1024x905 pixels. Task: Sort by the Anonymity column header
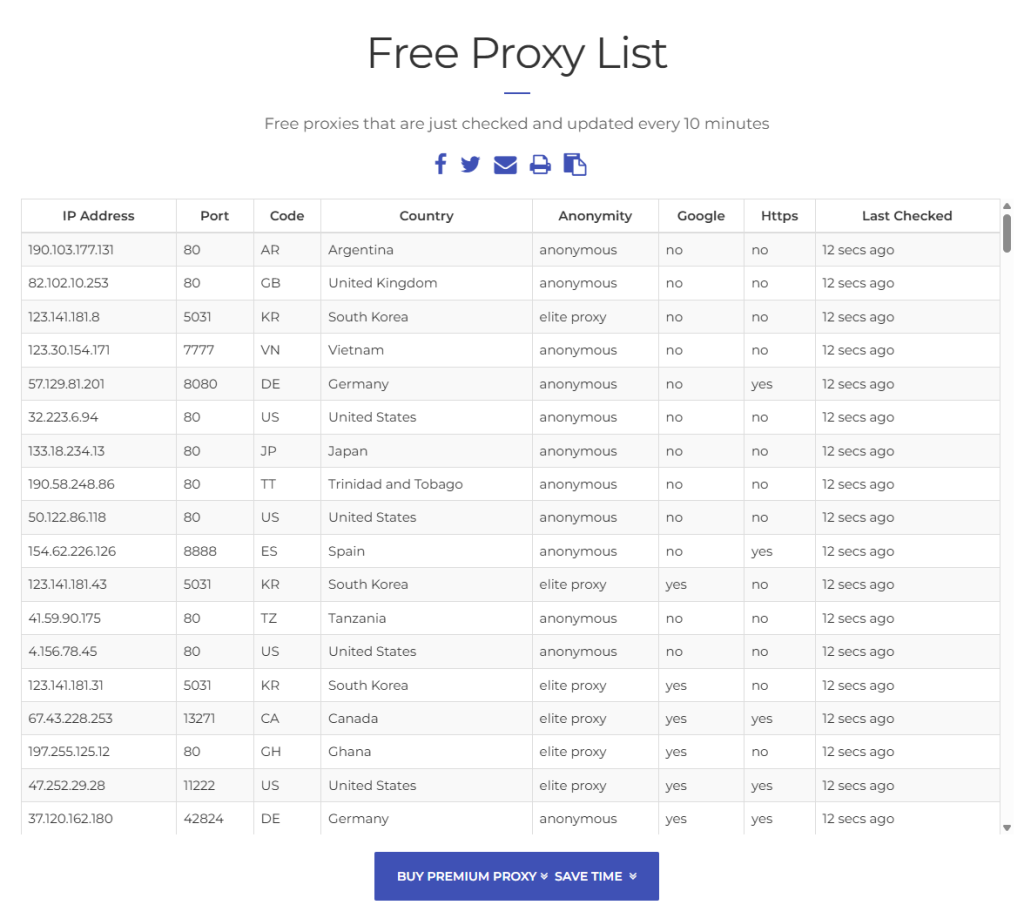click(x=595, y=216)
